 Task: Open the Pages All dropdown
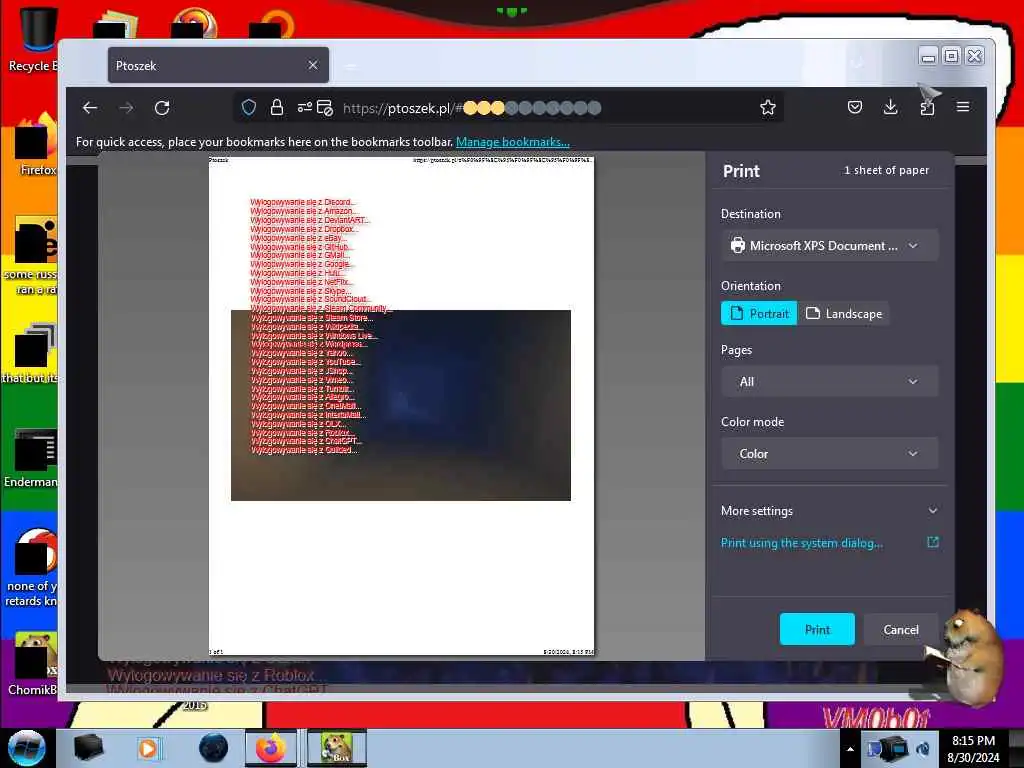[829, 381]
